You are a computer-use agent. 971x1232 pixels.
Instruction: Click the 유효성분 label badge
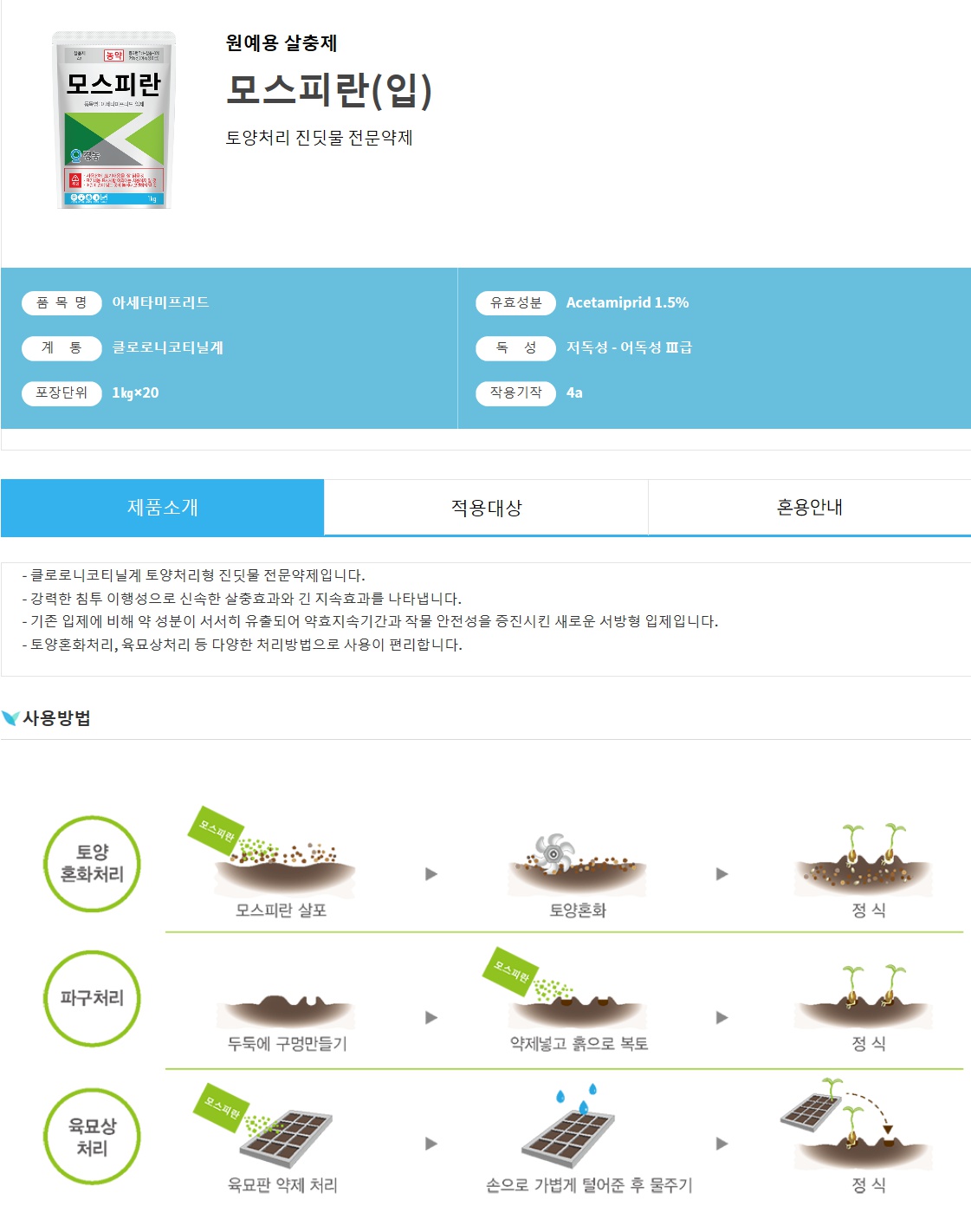point(515,302)
